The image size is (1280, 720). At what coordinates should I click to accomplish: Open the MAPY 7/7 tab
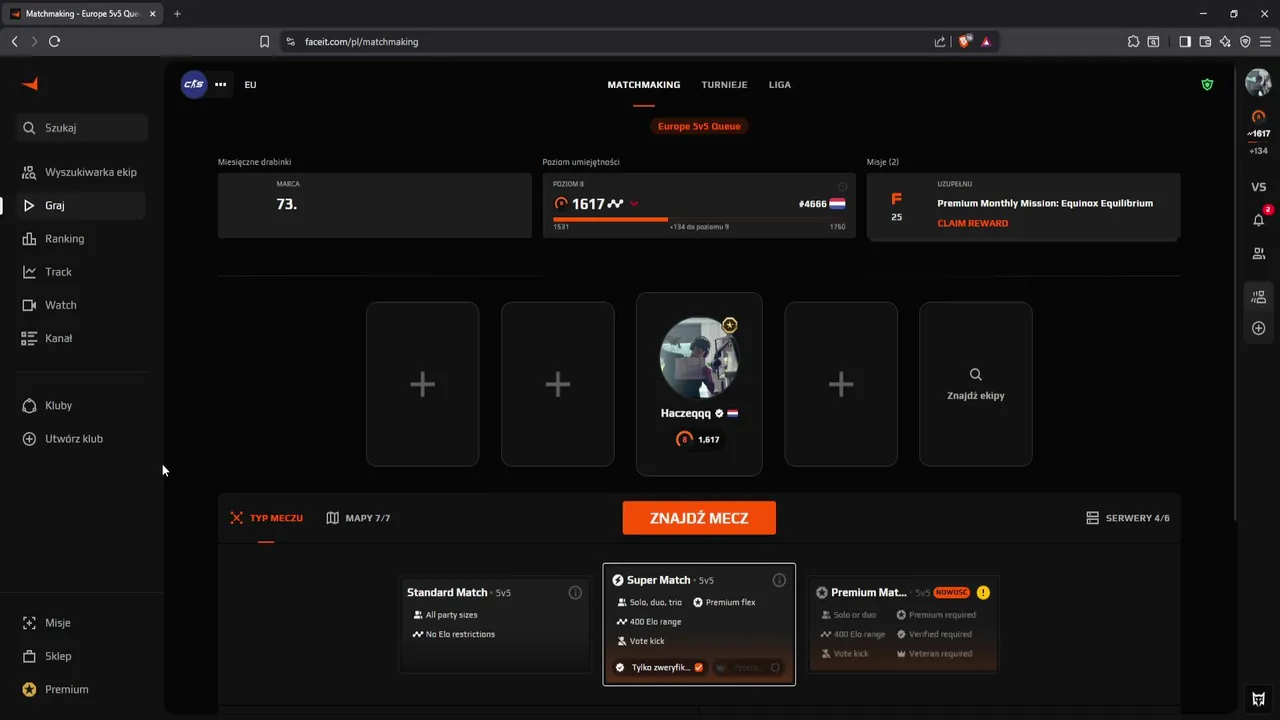pyautogui.click(x=358, y=518)
